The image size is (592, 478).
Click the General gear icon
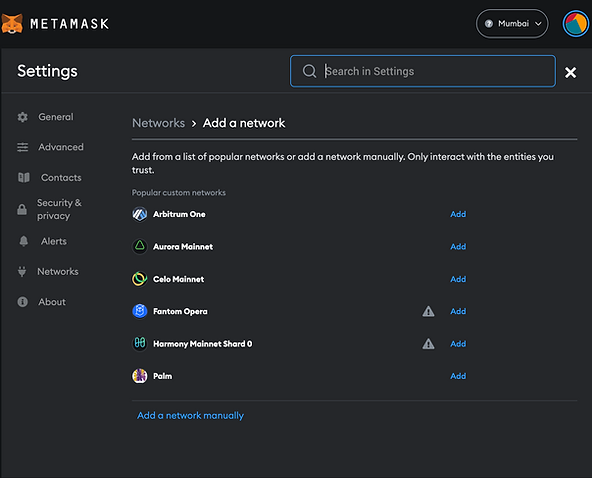(x=23, y=117)
